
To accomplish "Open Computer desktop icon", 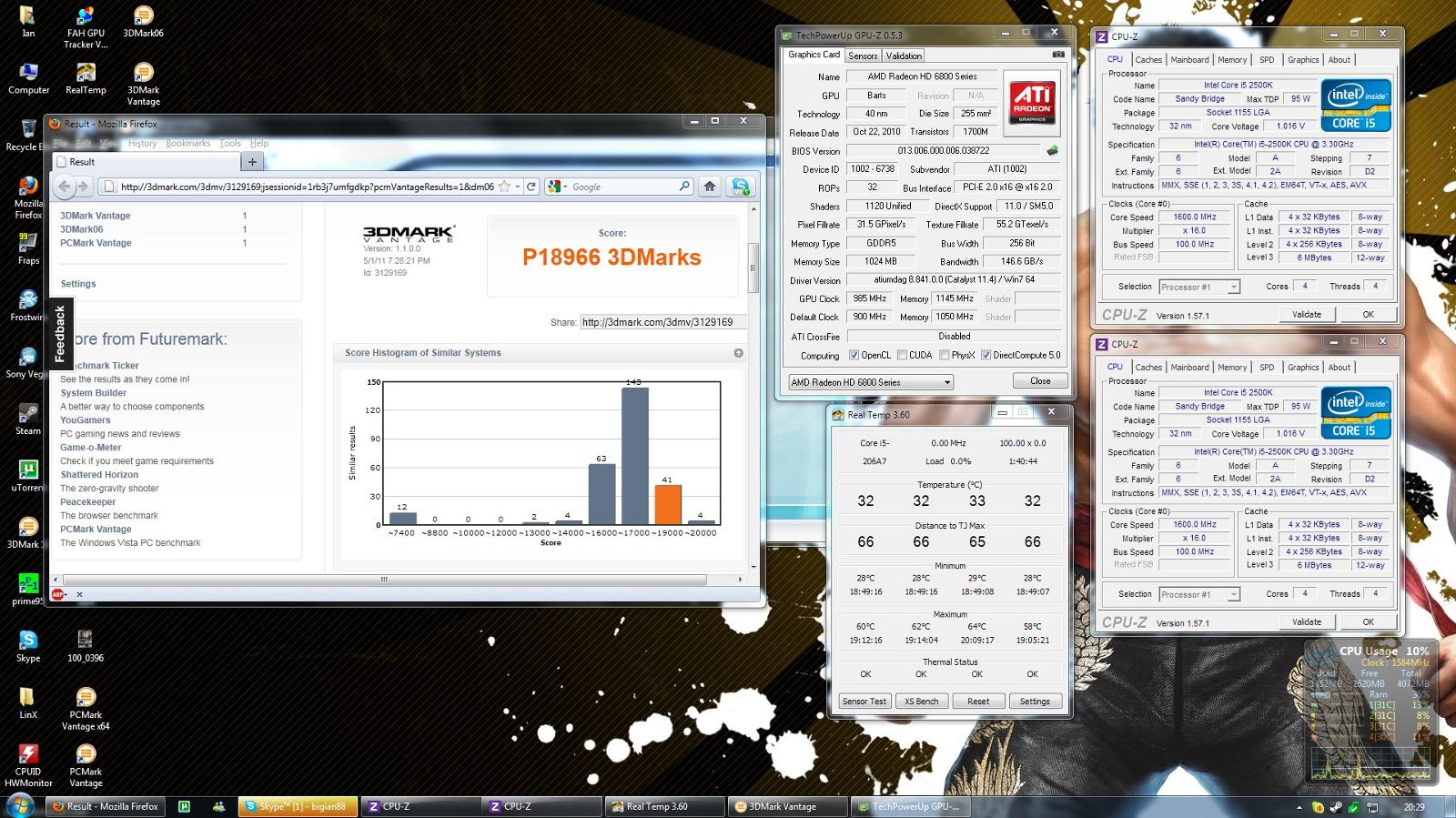I will click(x=28, y=78).
